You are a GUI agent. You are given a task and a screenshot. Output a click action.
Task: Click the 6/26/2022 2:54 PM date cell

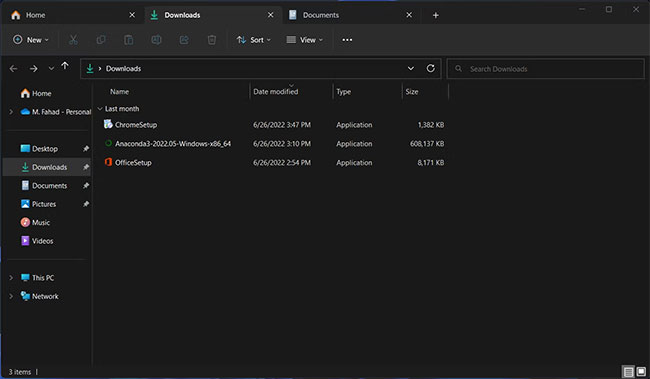click(x=282, y=163)
